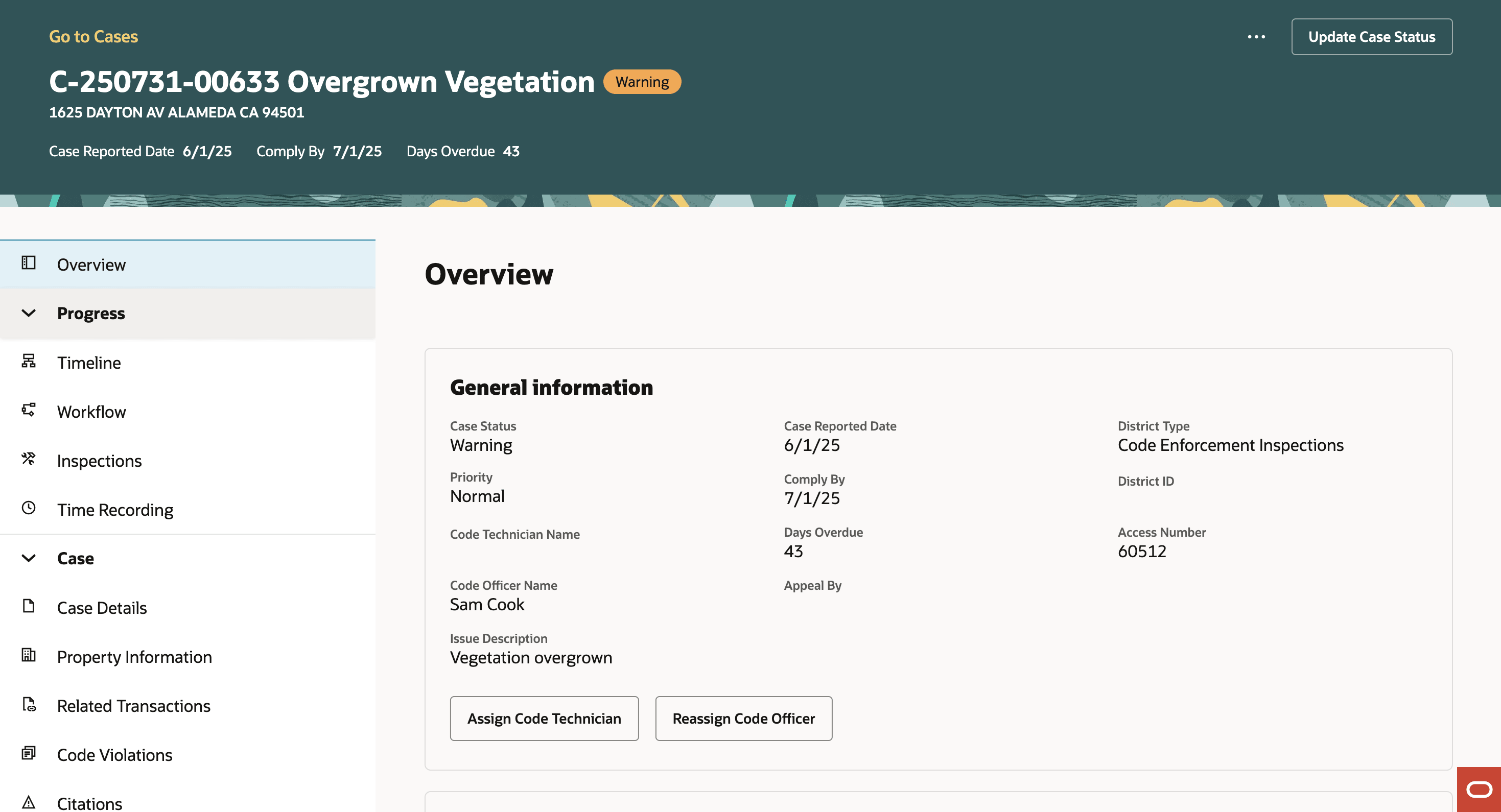Open the Oracle assistant icon at bottom right
The image size is (1501, 812).
pos(1479,790)
